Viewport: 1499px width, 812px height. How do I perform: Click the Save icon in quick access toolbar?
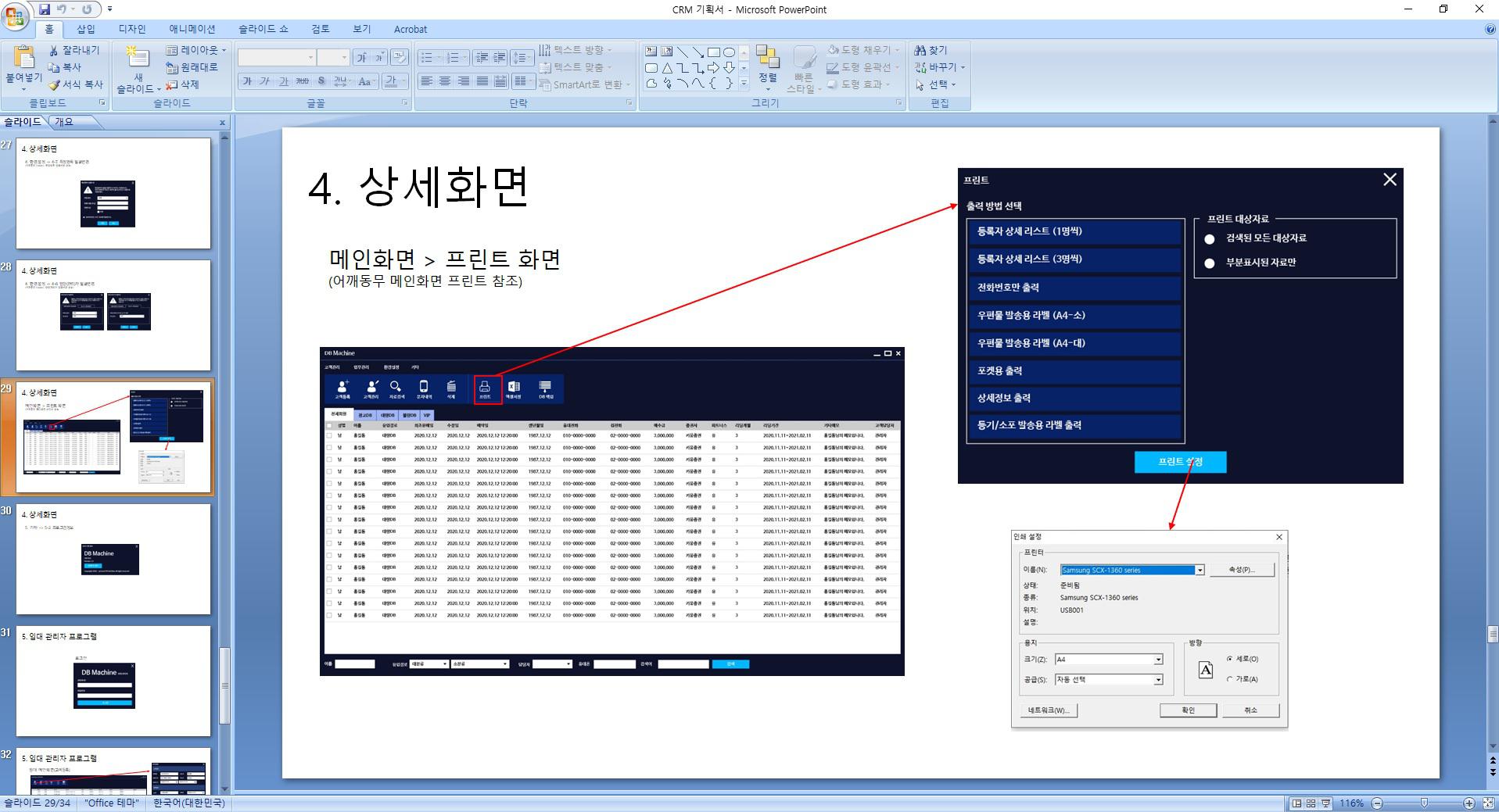click(45, 9)
